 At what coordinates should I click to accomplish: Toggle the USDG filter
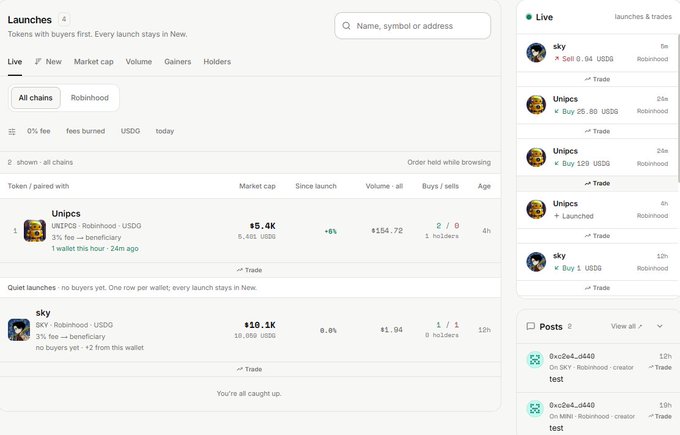(130, 131)
